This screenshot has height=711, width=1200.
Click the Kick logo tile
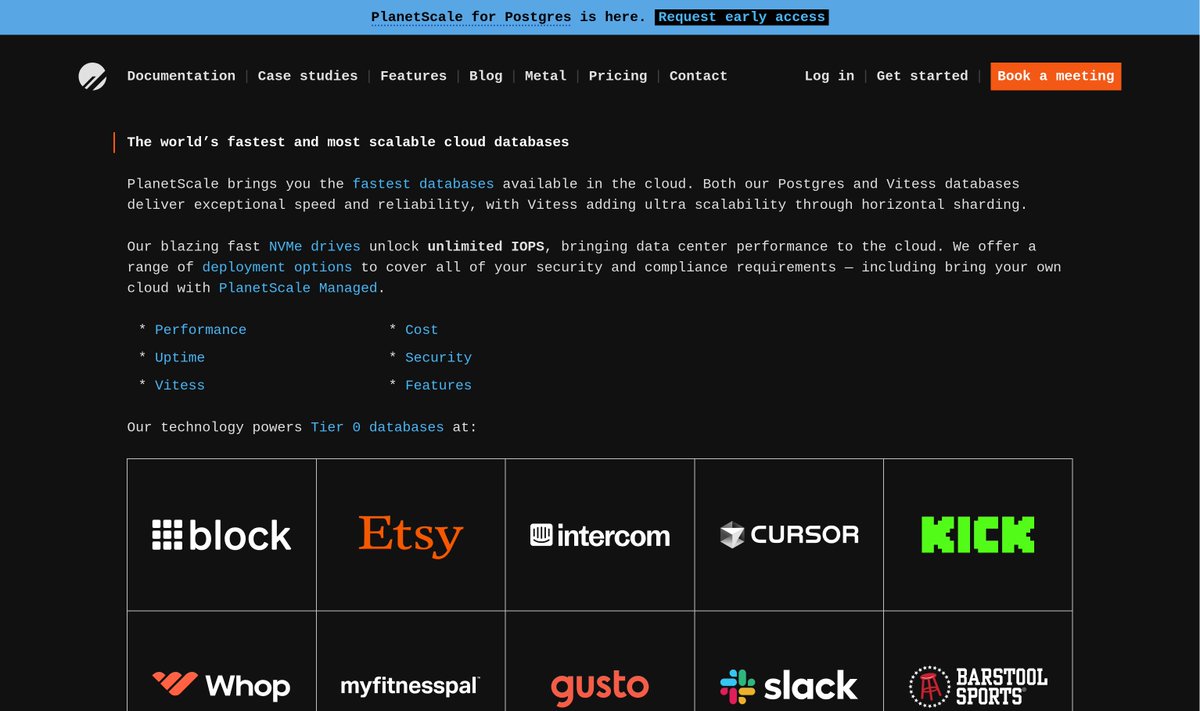point(978,535)
